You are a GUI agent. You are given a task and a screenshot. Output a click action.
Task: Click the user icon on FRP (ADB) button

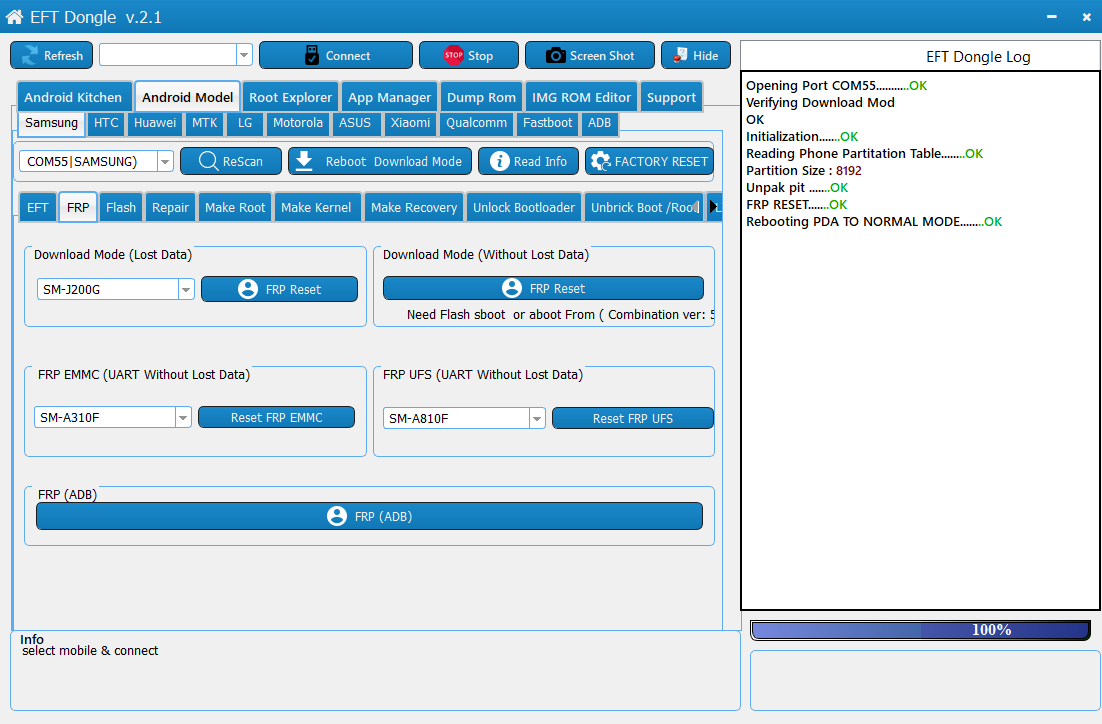(337, 516)
